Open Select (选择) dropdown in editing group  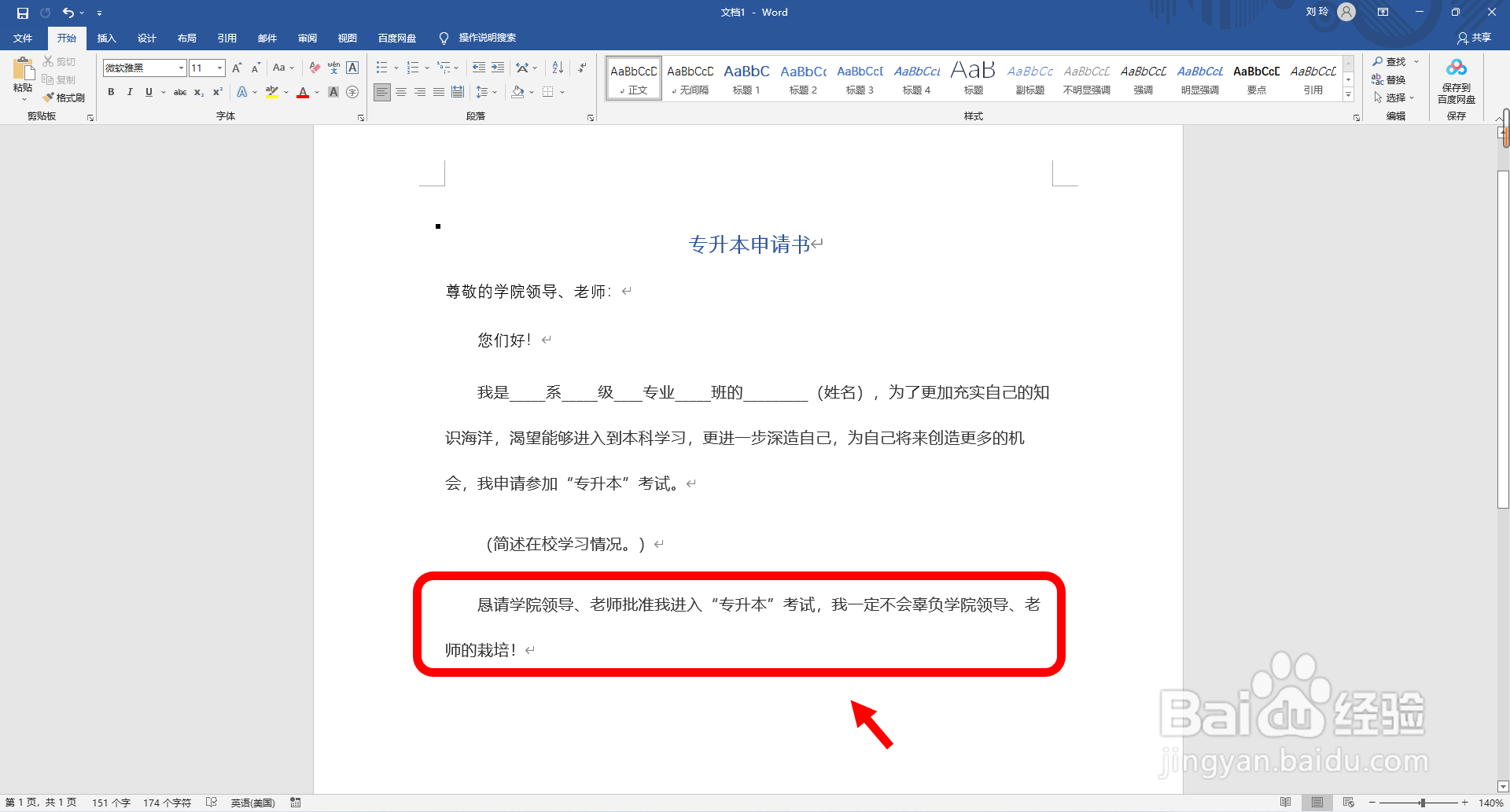[x=1394, y=97]
